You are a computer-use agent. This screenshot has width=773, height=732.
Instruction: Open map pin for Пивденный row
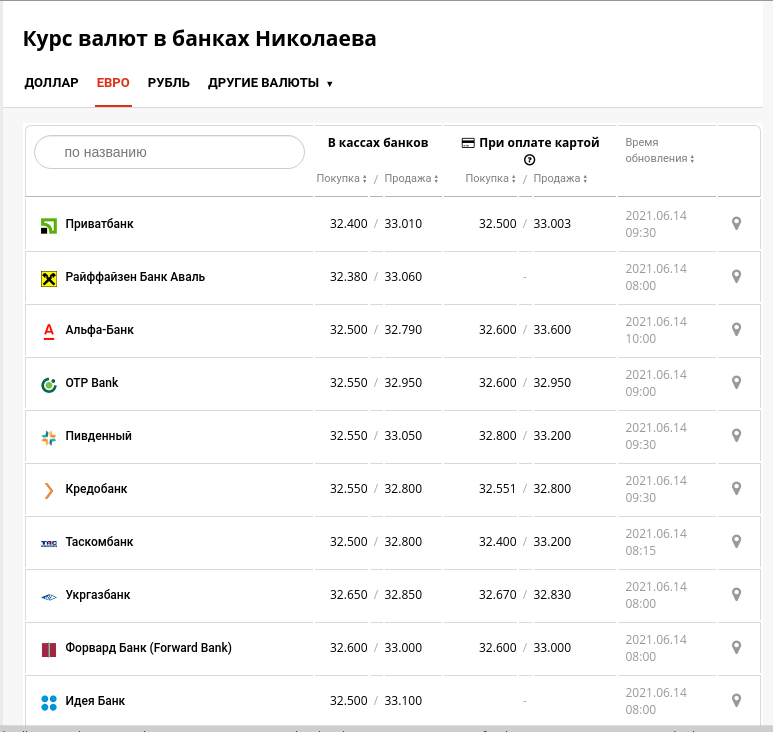click(736, 435)
